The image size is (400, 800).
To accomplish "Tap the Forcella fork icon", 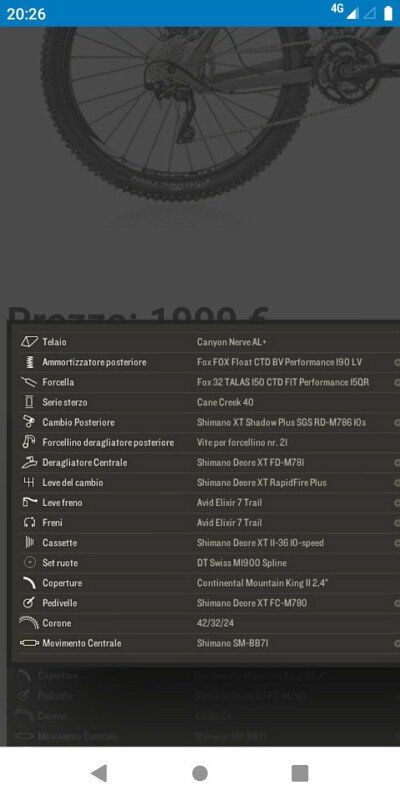I will pyautogui.click(x=29, y=382).
